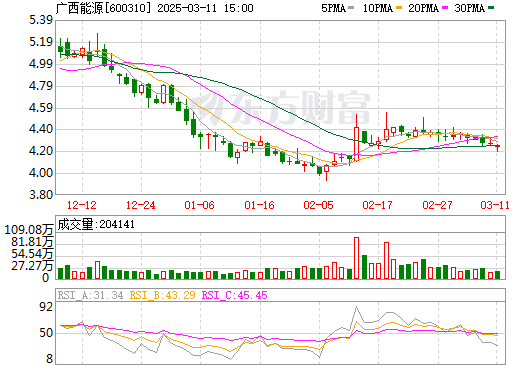The width and height of the screenshot is (520, 365).
Task: Click the RSI_A:31.34 indicator label
Action: (90, 295)
